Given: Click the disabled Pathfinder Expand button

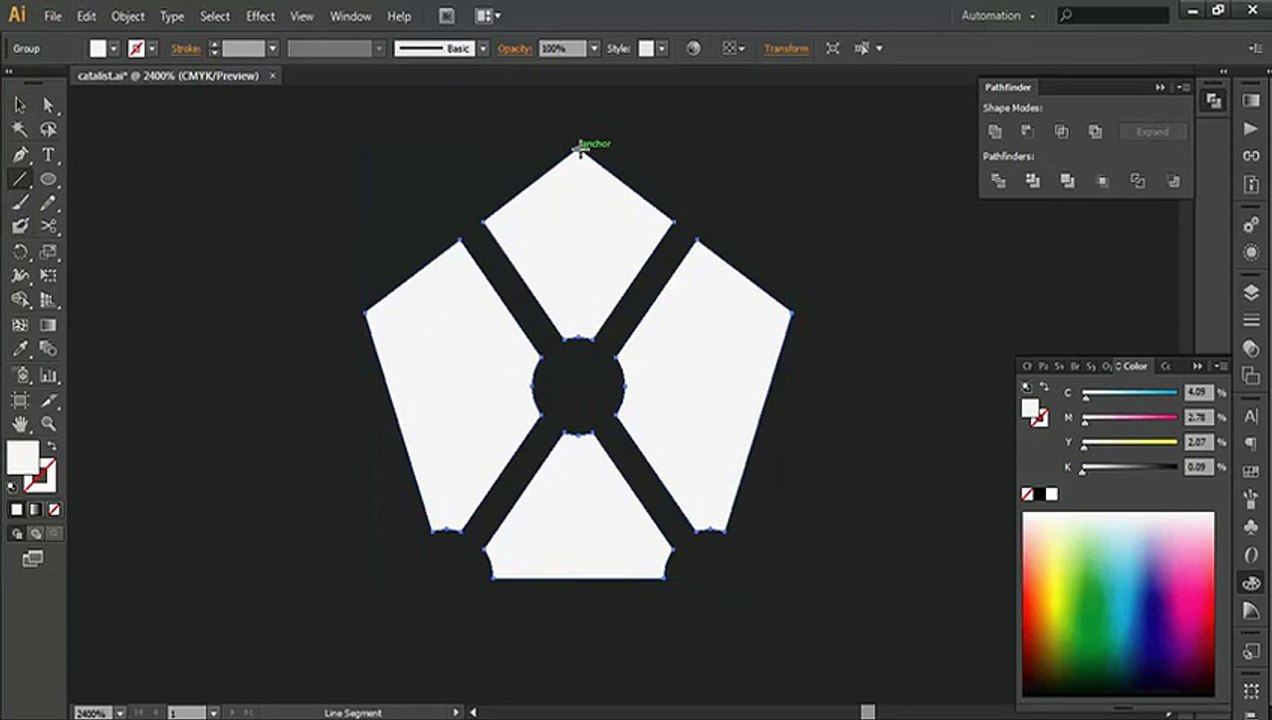Looking at the screenshot, I should click(1152, 132).
